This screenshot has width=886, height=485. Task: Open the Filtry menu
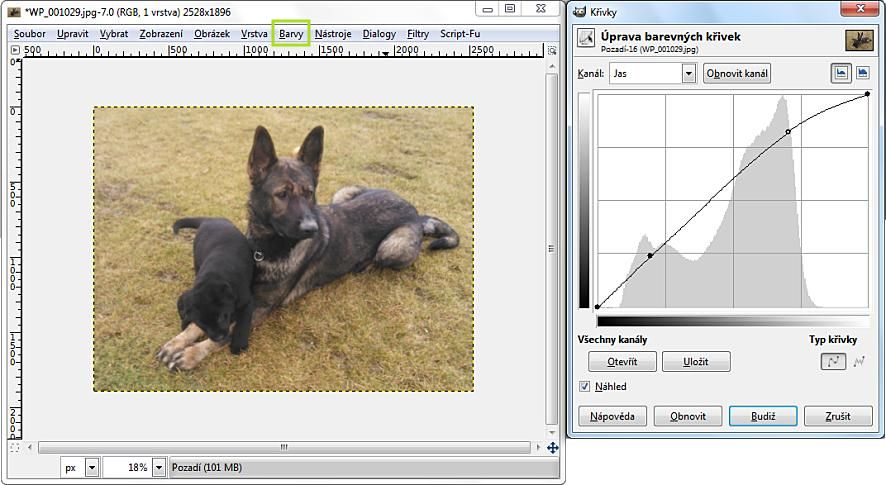pyautogui.click(x=418, y=33)
